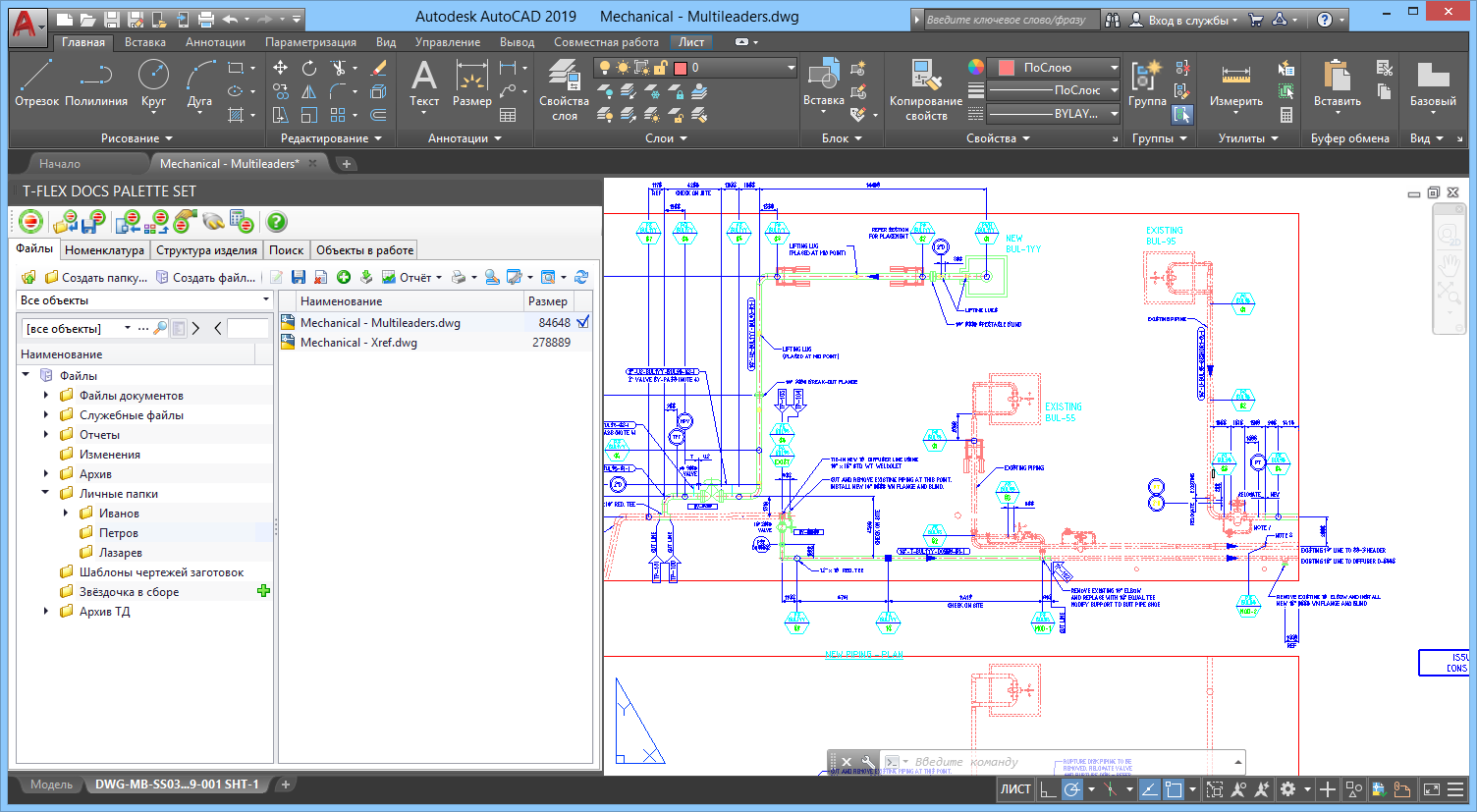This screenshot has height=812, width=1477.
Task: Open Свойства слоя layer properties
Action: [x=565, y=89]
